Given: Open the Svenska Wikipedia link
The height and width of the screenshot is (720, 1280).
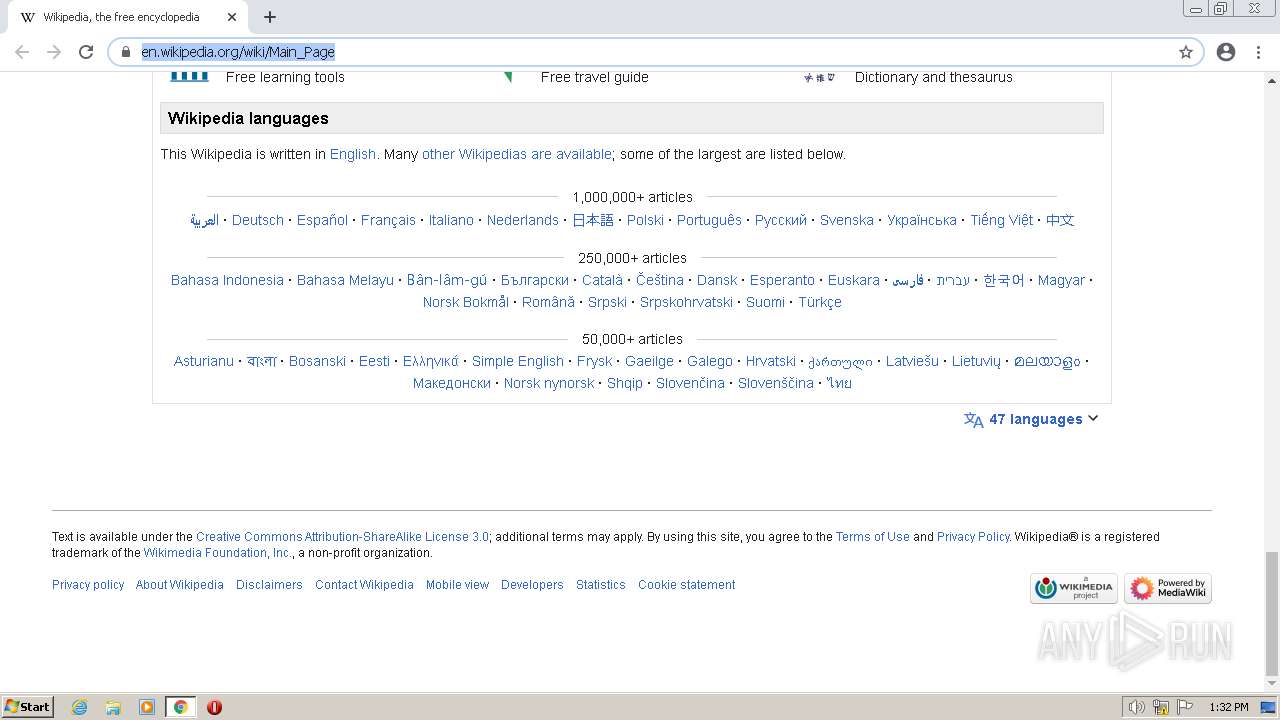Looking at the screenshot, I should [x=847, y=220].
